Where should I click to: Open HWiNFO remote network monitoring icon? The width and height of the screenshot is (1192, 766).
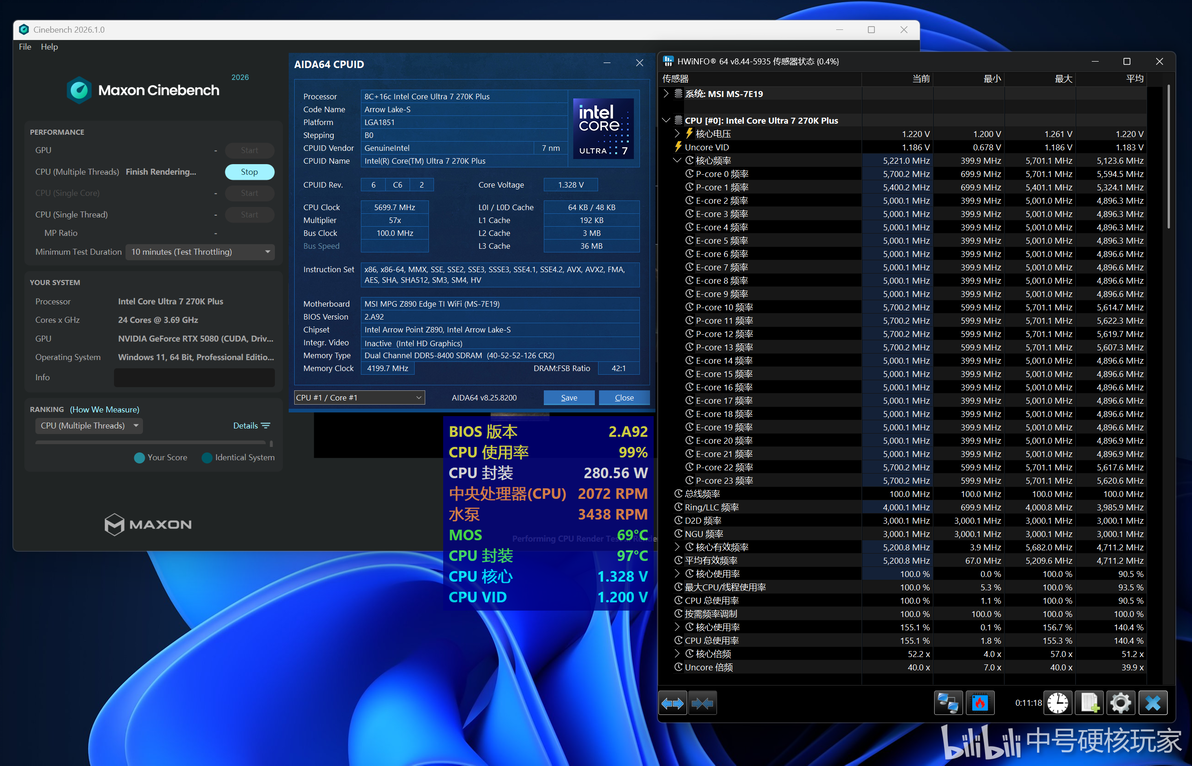[x=948, y=703]
